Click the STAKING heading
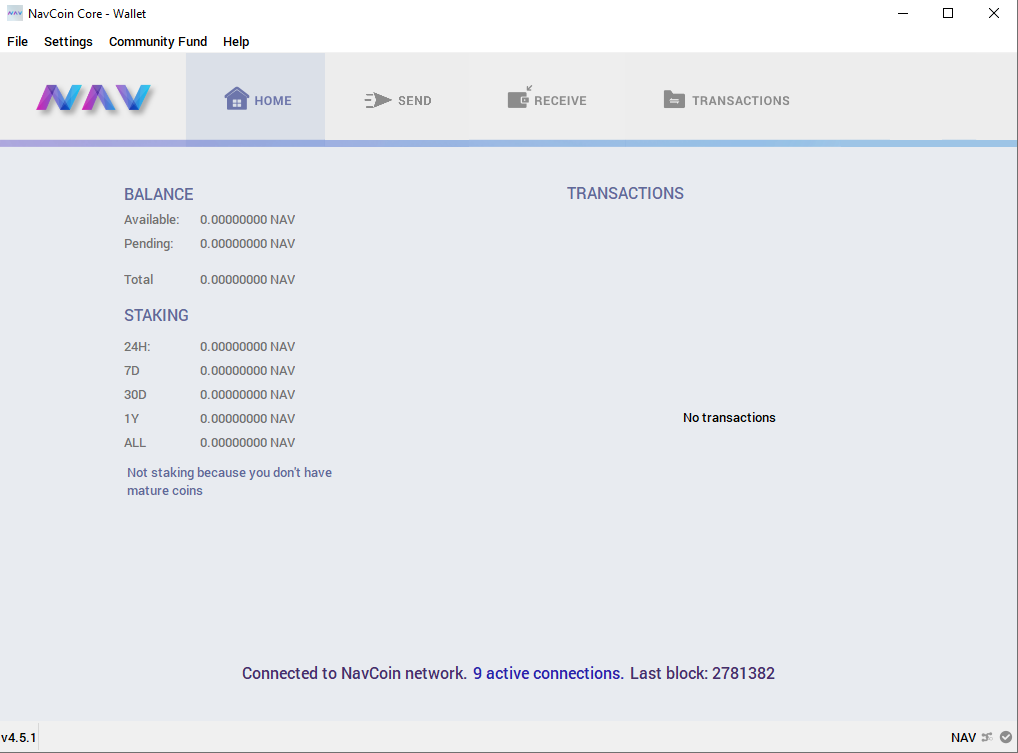 coord(156,315)
